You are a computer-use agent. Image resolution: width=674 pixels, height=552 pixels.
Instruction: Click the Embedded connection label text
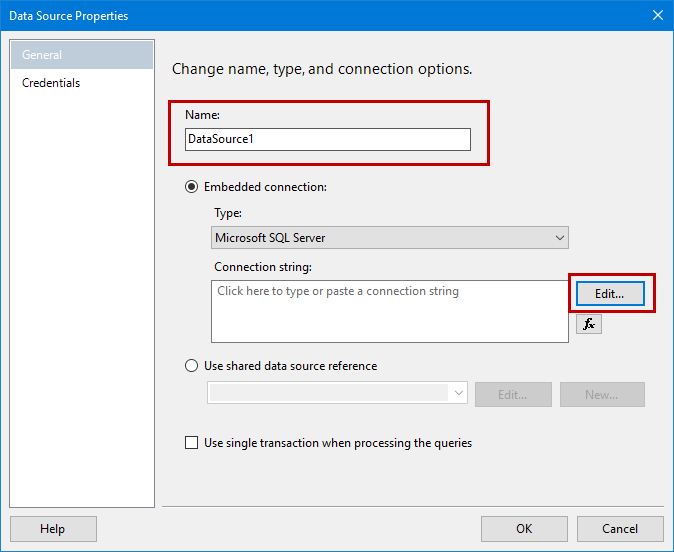point(266,187)
